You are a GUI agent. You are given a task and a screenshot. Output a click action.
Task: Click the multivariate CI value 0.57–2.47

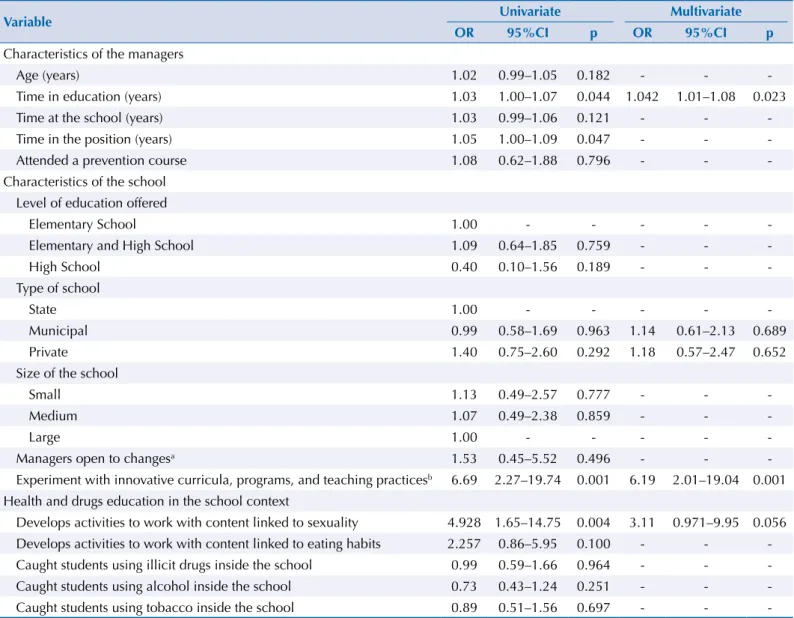[x=706, y=352]
